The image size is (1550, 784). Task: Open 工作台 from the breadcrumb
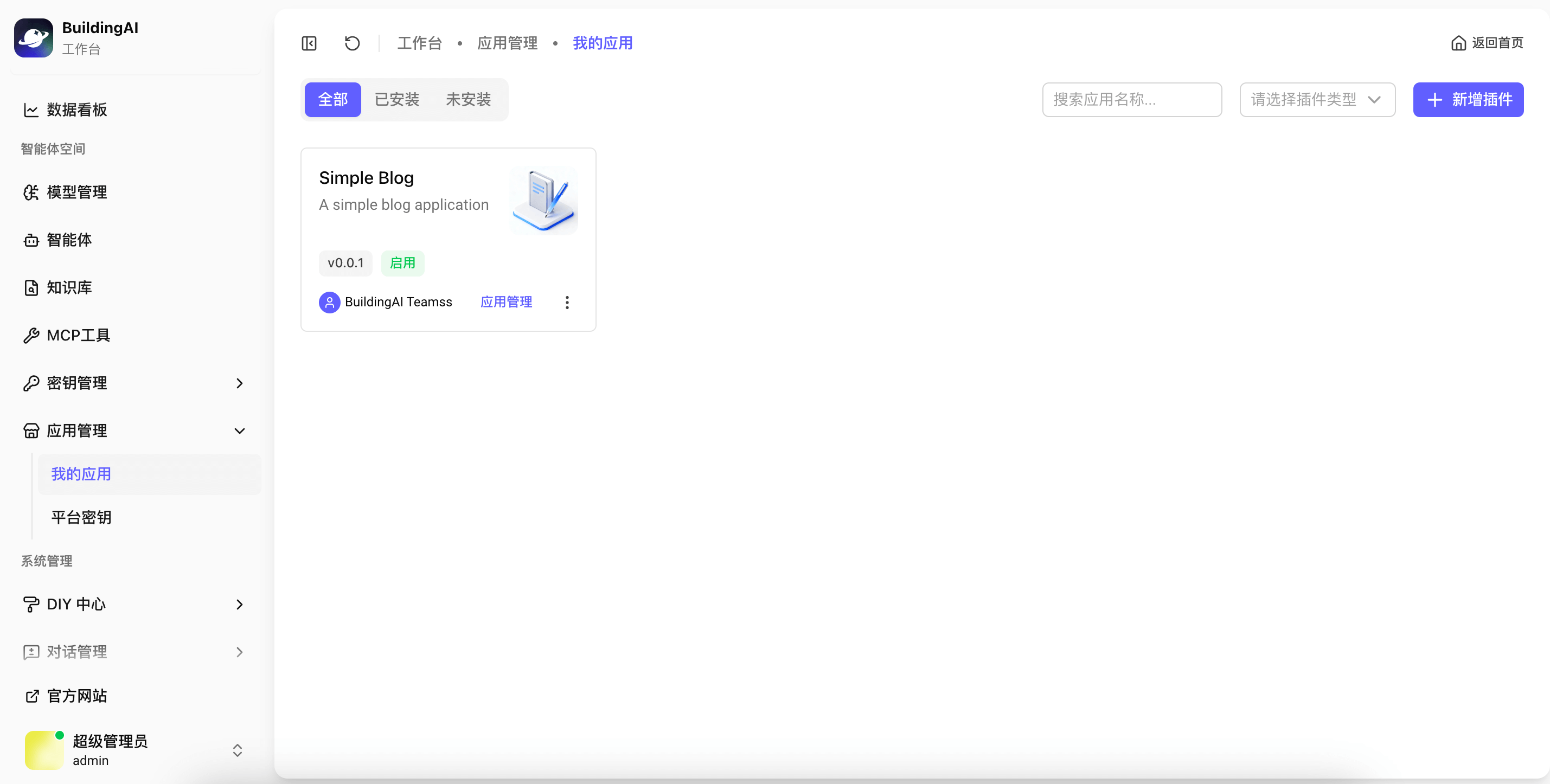coord(419,43)
